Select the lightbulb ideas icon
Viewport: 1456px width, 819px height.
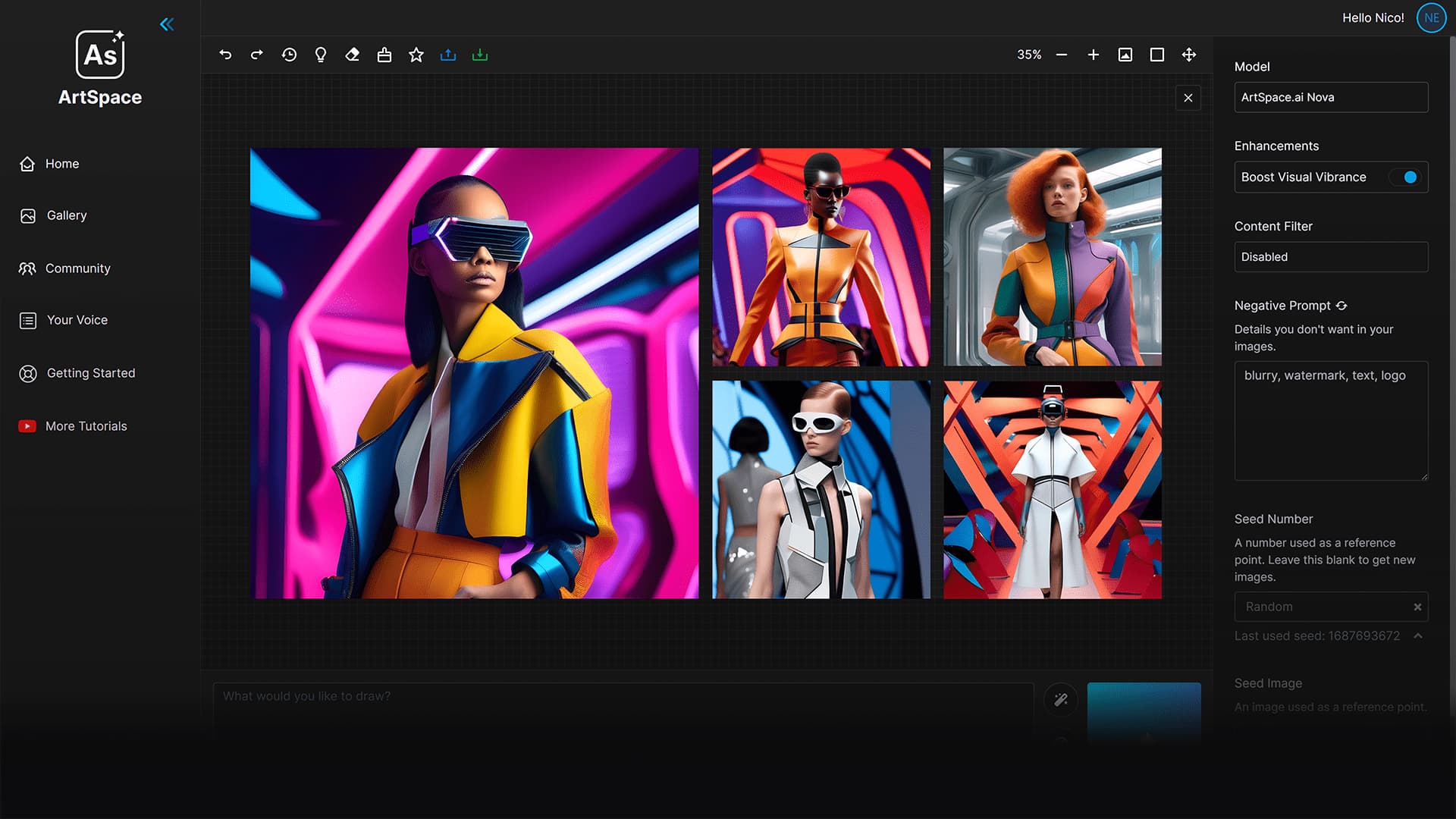321,55
